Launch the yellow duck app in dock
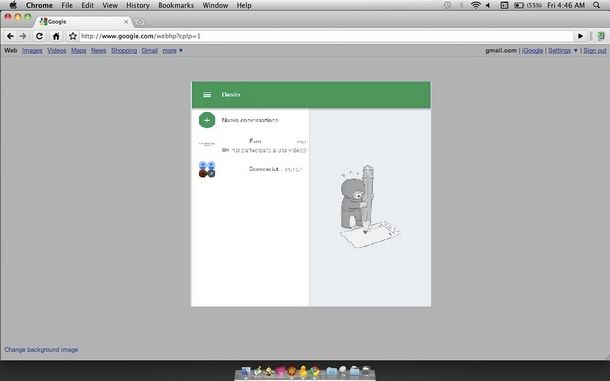The height and width of the screenshot is (381, 610). (x=303, y=371)
